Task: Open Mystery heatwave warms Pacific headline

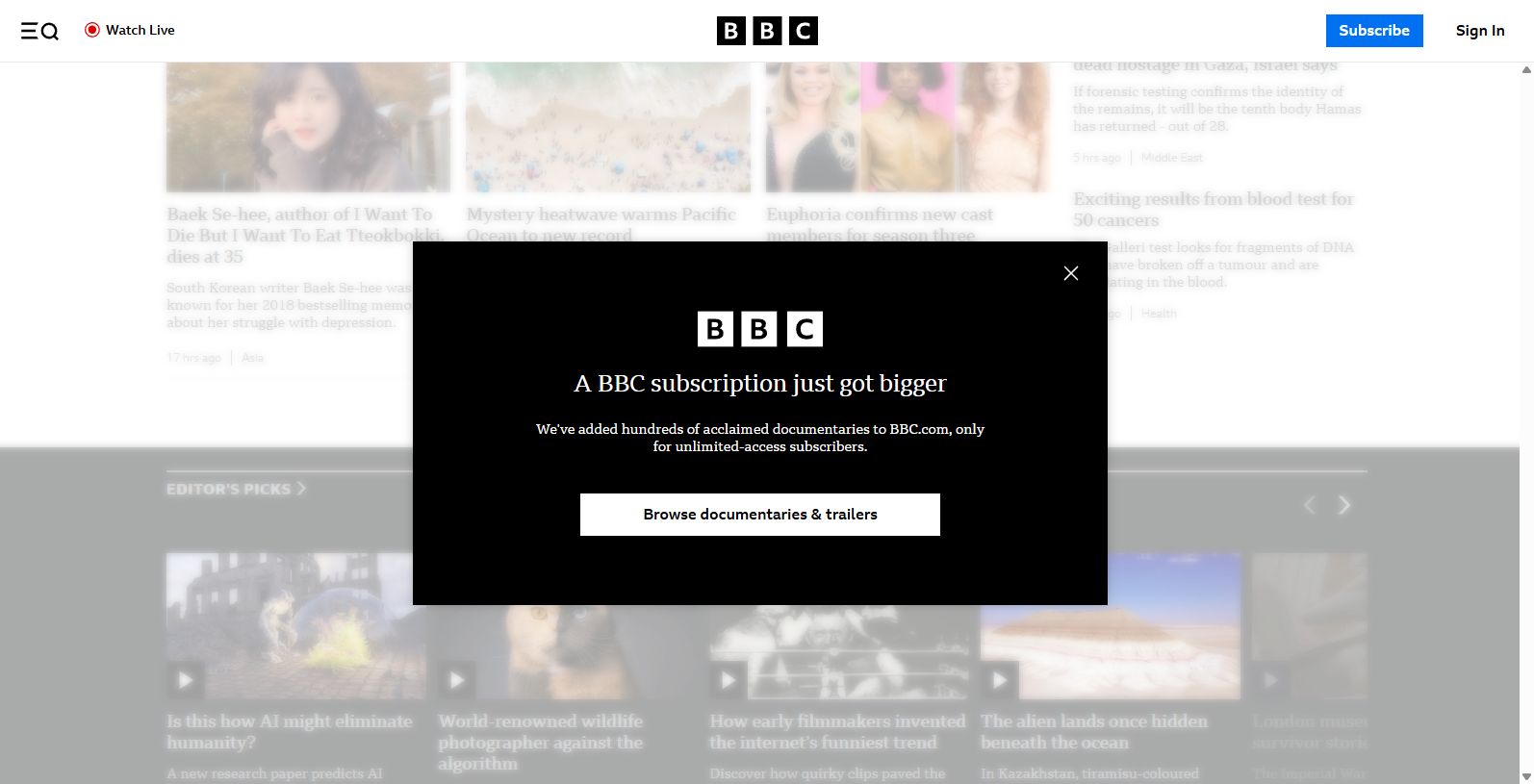Action: (601, 223)
